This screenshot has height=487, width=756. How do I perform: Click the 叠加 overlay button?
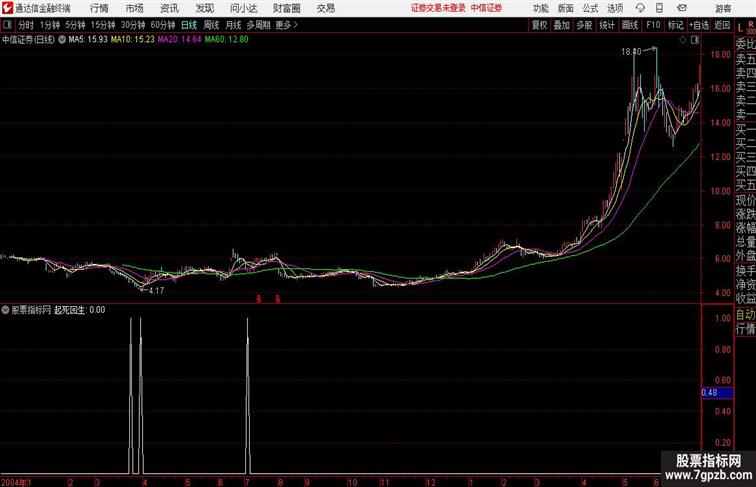(562, 25)
